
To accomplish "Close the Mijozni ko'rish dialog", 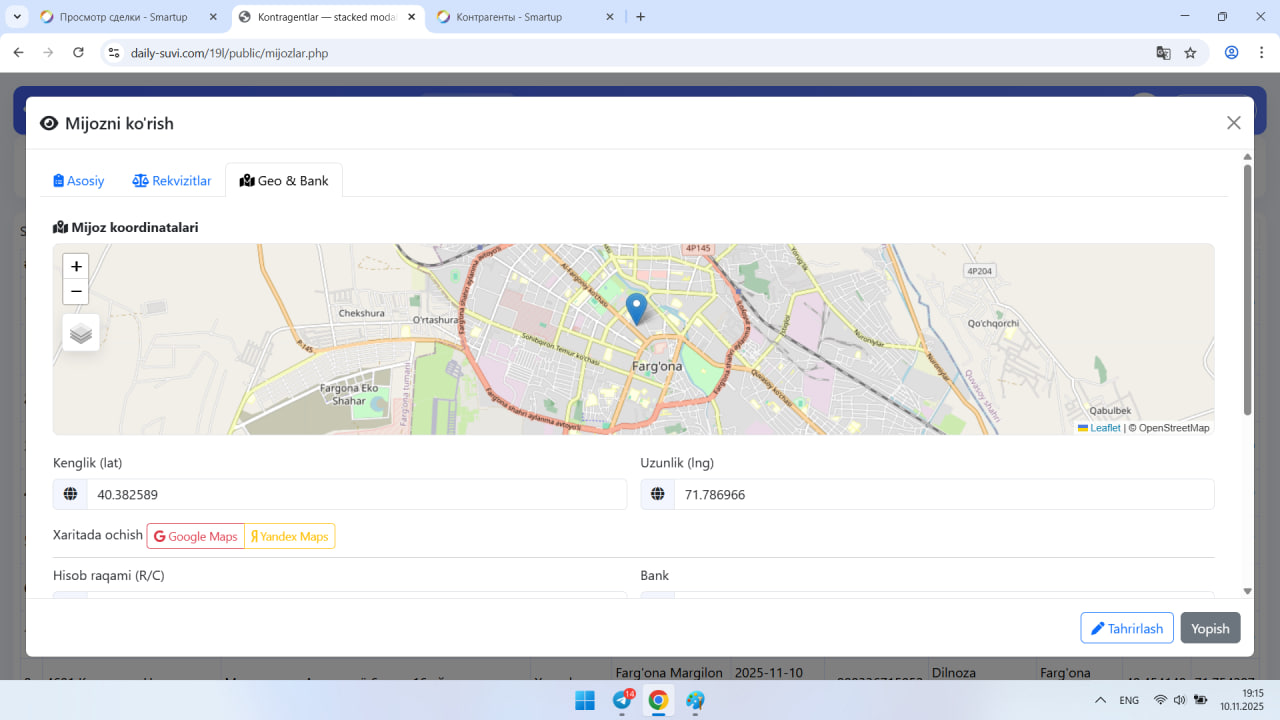I will point(1233,123).
